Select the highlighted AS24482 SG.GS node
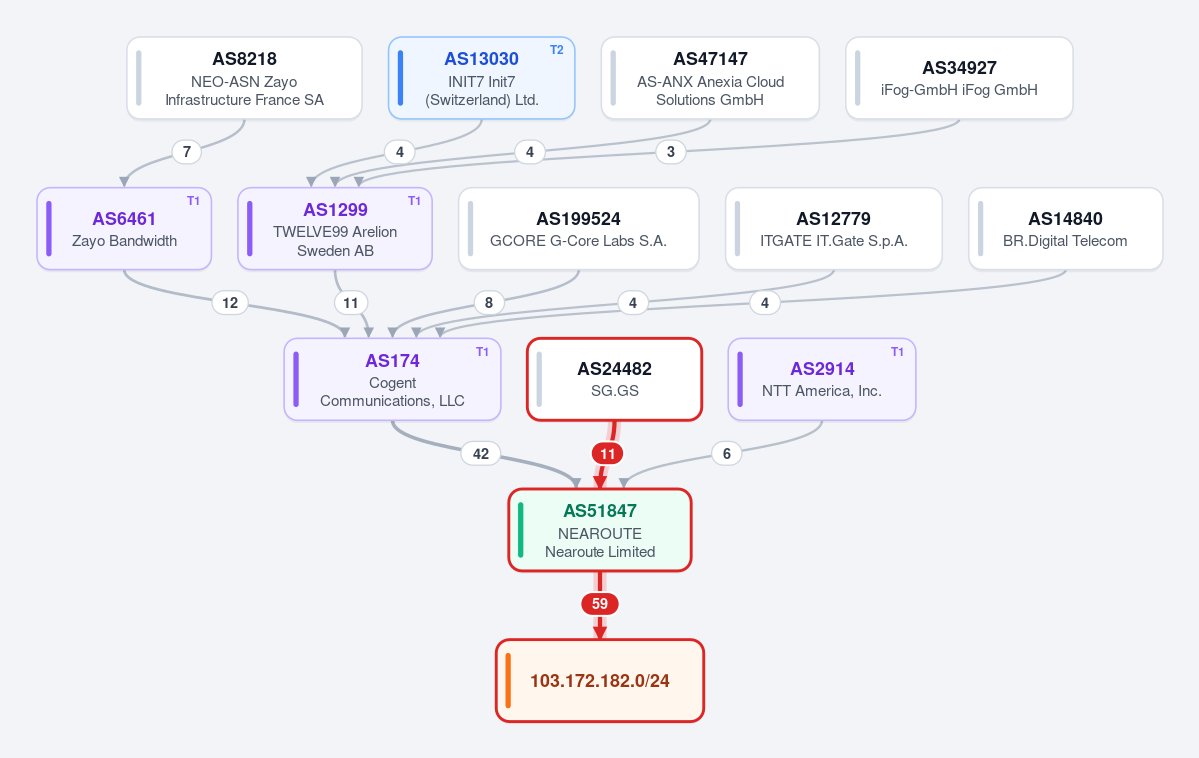The image size is (1199, 758). coord(614,379)
